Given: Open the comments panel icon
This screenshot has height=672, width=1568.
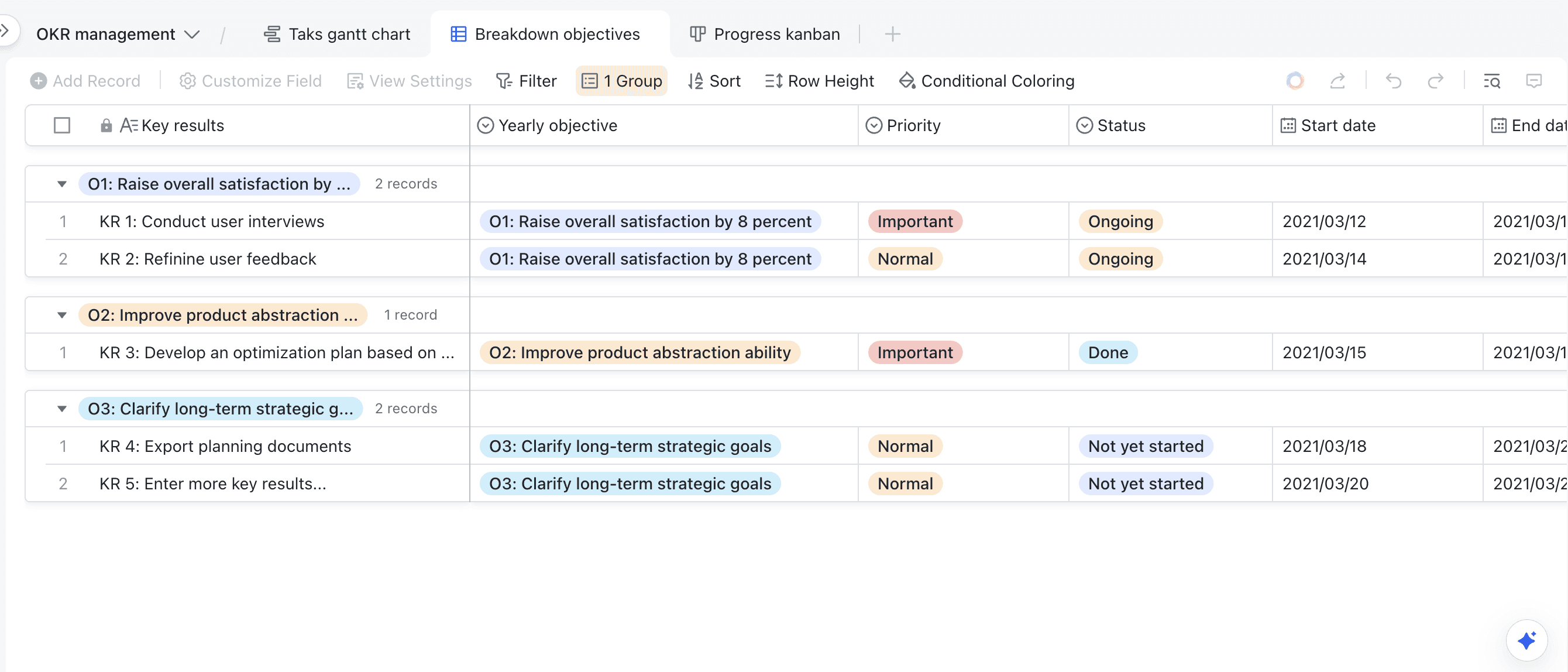Looking at the screenshot, I should [1533, 81].
